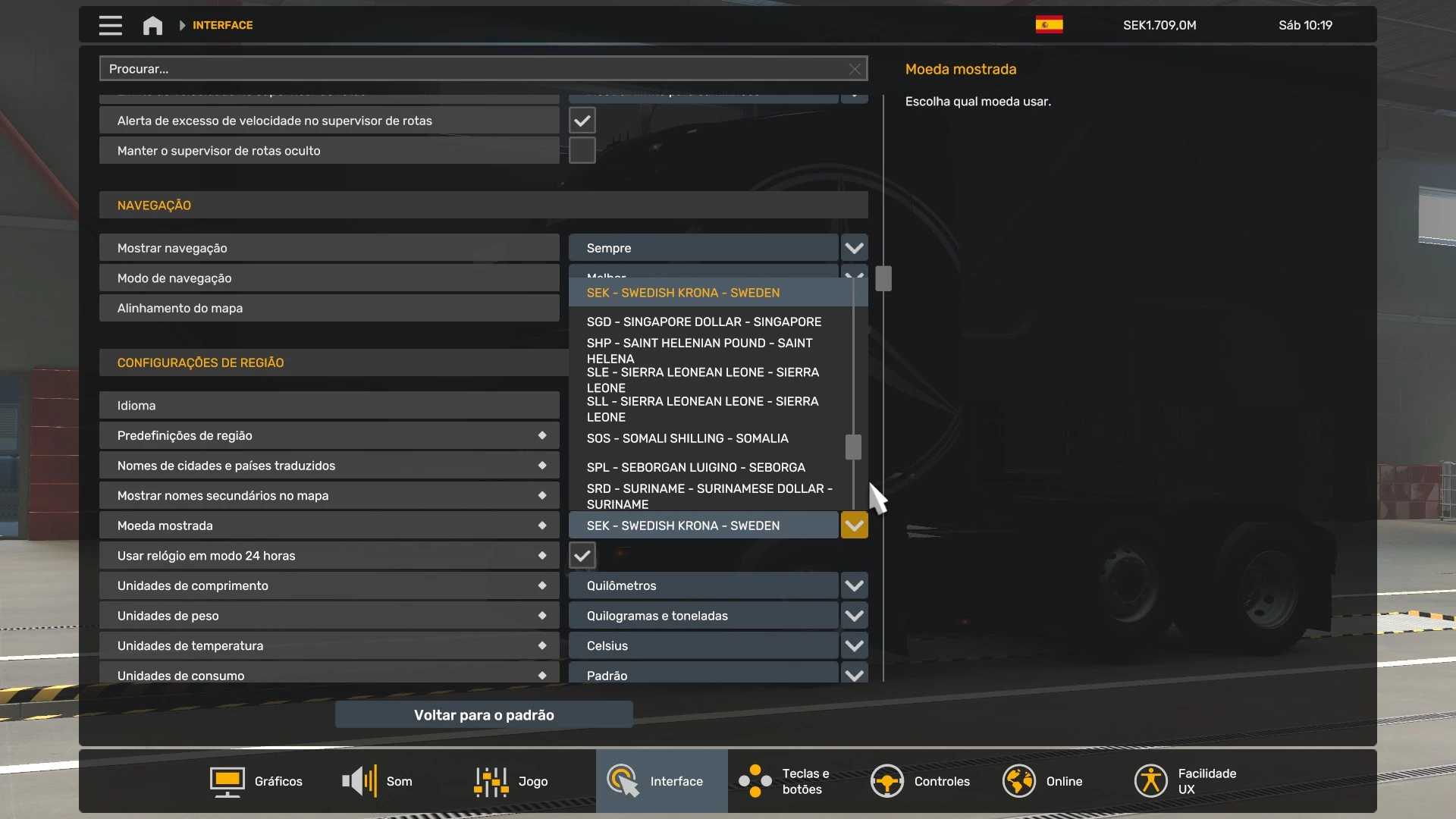Open the hamburger main menu icon
Image resolution: width=1456 pixels, height=819 pixels.
(110, 25)
